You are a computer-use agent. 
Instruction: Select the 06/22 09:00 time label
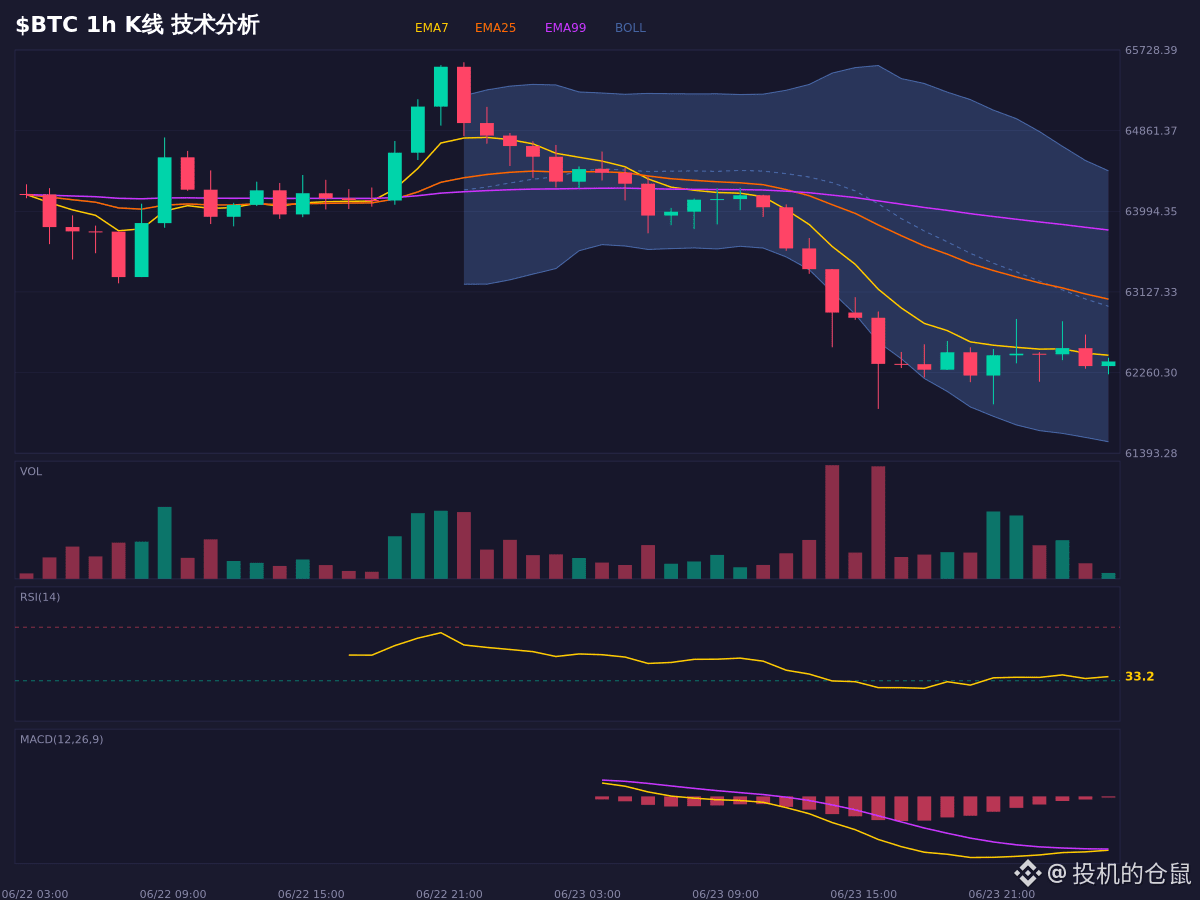(x=173, y=894)
